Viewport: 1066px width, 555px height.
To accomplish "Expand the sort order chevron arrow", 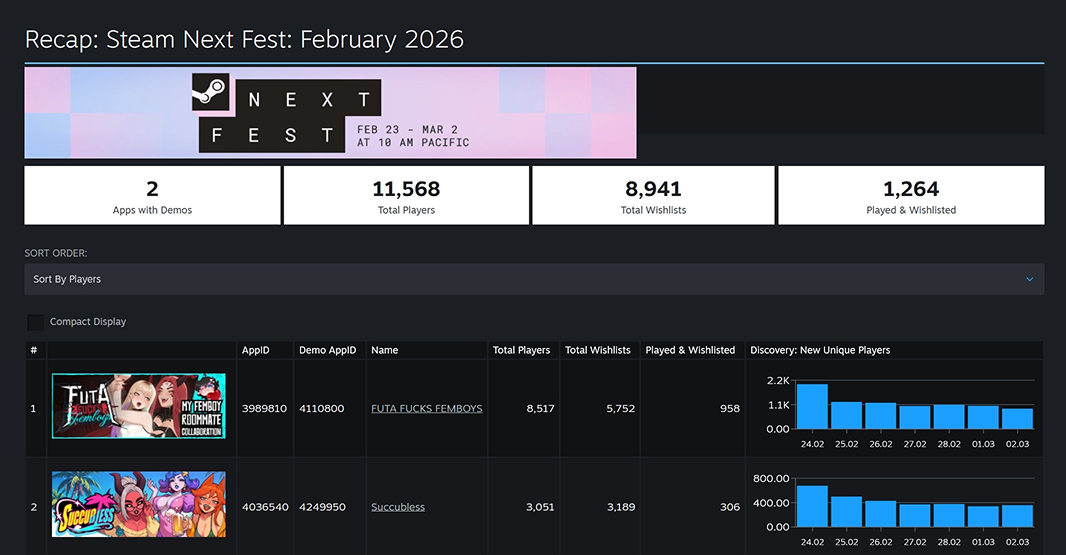I will 1029,280.
